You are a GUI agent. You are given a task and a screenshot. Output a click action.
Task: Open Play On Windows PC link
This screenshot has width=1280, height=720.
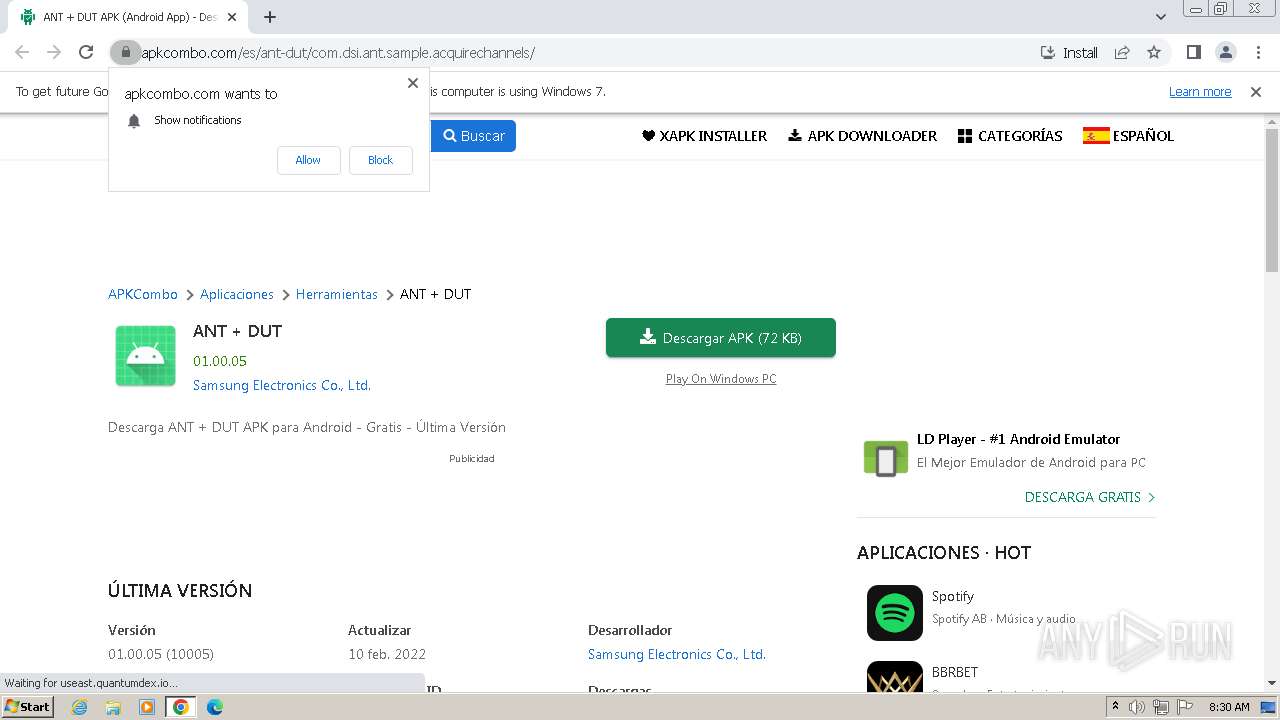tap(721, 379)
